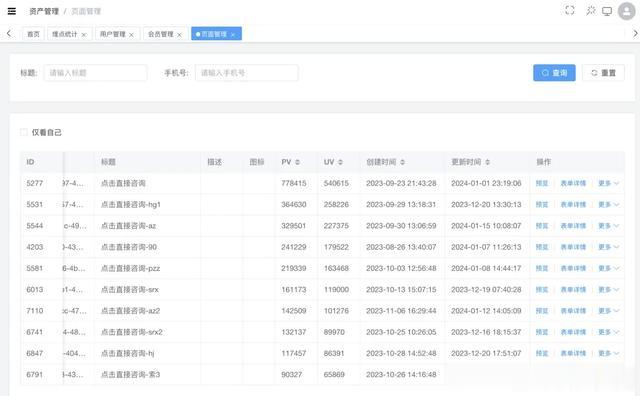
Task: Click 预览 for row 5277
Action: (542, 183)
